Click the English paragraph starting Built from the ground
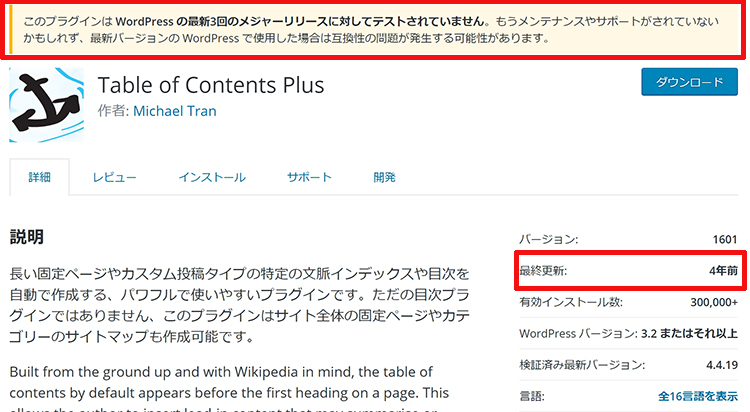750x412 pixels. [x=229, y=388]
